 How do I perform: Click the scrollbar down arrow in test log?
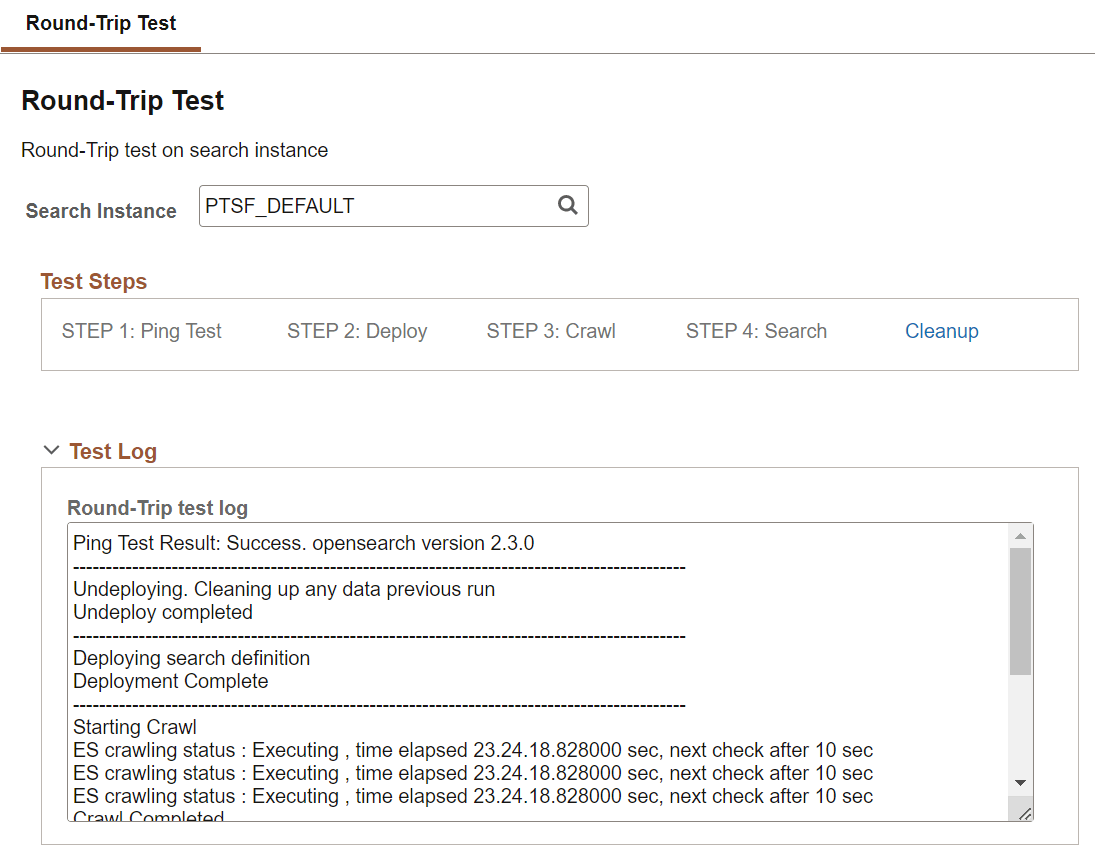click(1021, 783)
